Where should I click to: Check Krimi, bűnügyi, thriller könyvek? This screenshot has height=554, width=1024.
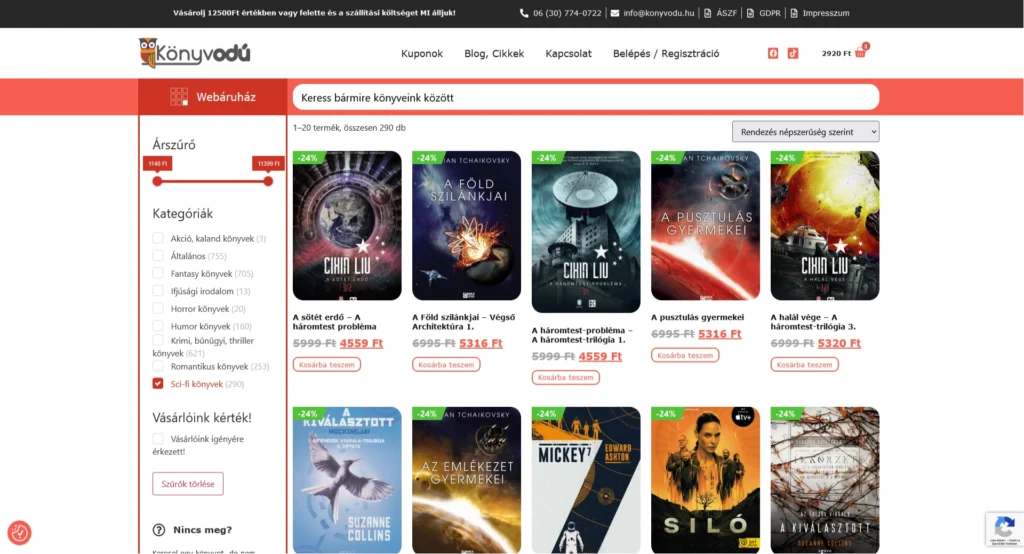click(x=158, y=340)
